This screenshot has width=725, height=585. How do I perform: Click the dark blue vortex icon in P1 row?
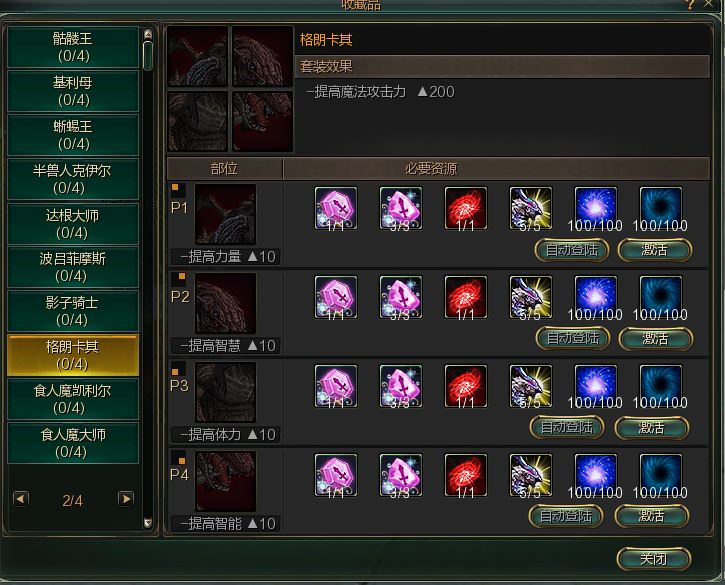660,208
